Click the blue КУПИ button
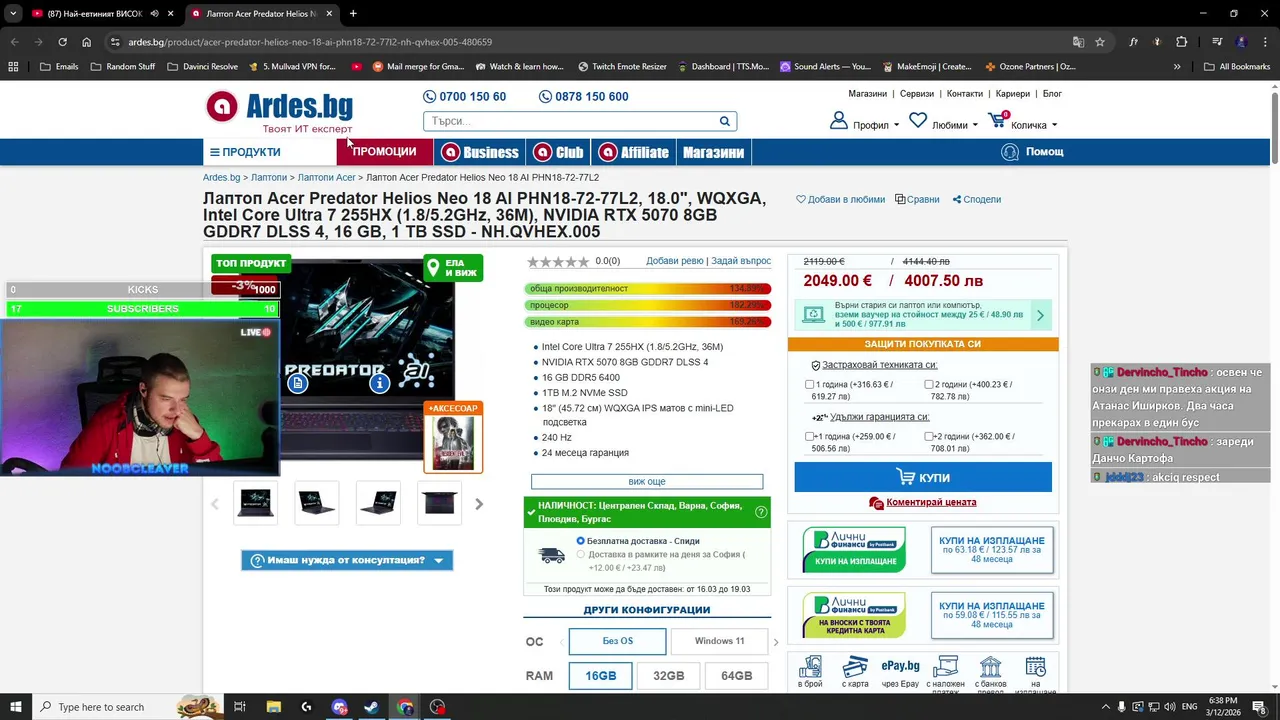The width and height of the screenshot is (1280, 720). [923, 477]
